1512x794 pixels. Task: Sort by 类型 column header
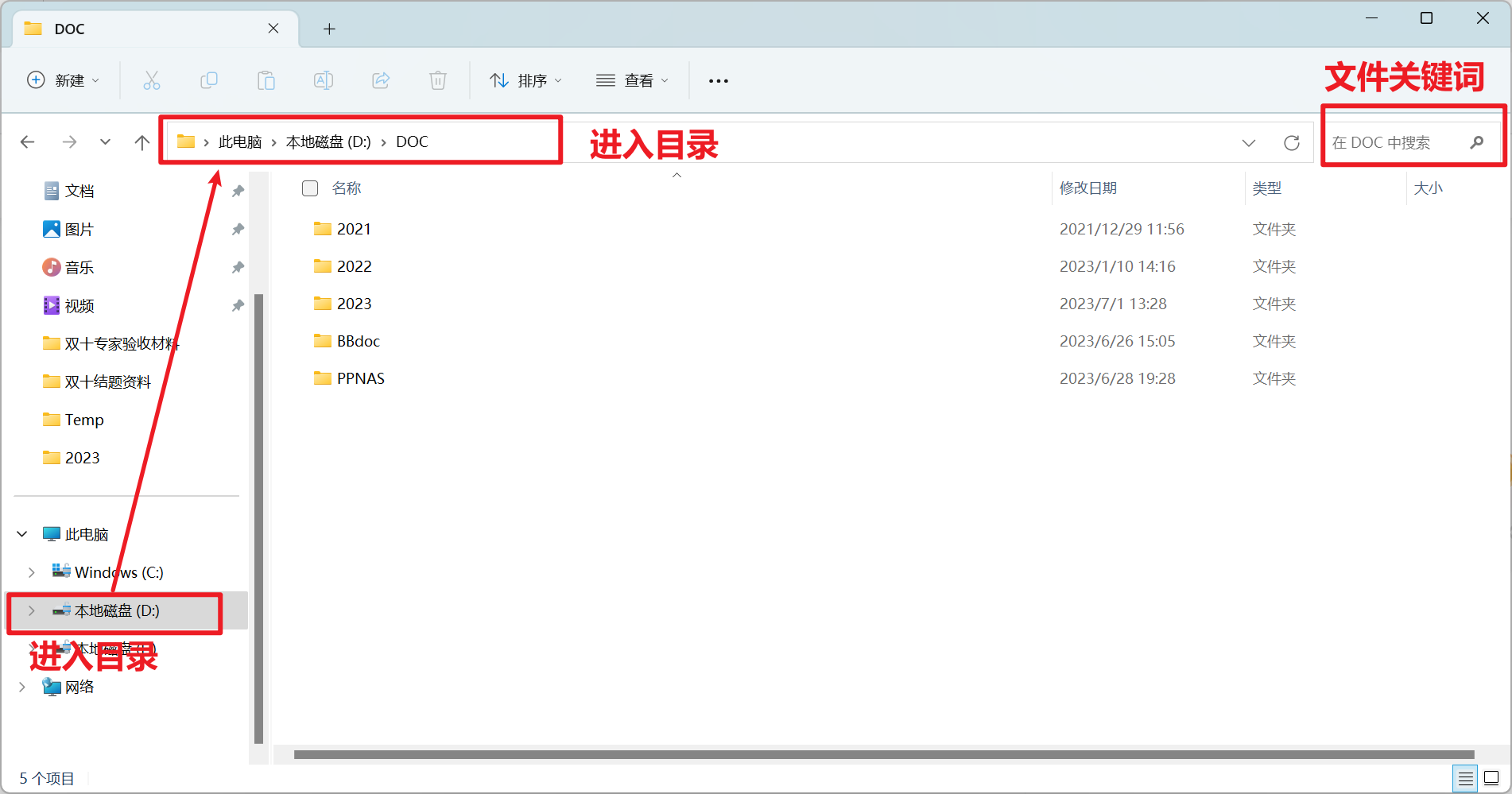click(x=1267, y=188)
